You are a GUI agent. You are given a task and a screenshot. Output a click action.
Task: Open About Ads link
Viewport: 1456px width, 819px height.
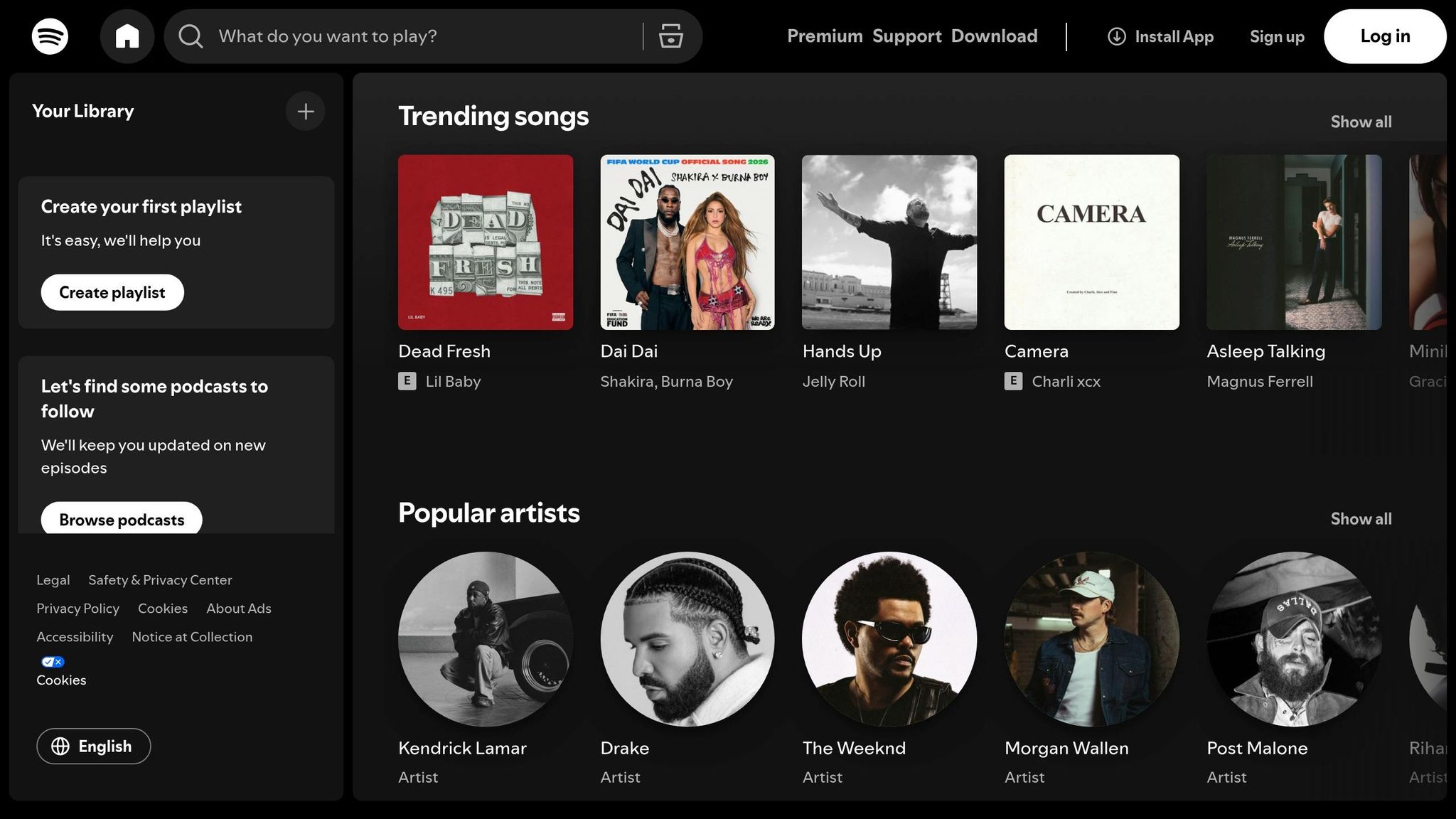239,609
